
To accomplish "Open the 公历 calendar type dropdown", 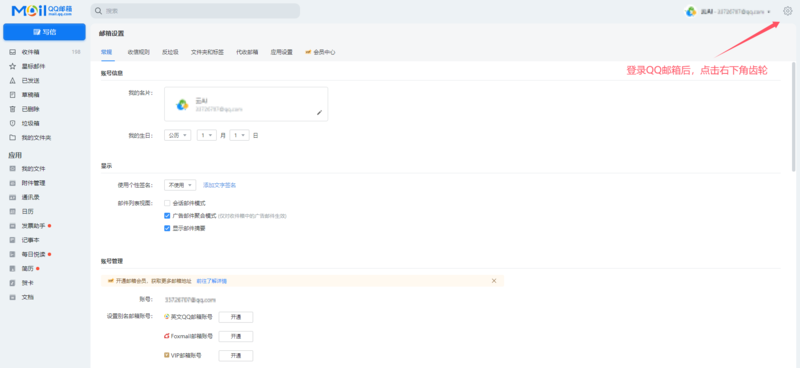I will tap(178, 135).
